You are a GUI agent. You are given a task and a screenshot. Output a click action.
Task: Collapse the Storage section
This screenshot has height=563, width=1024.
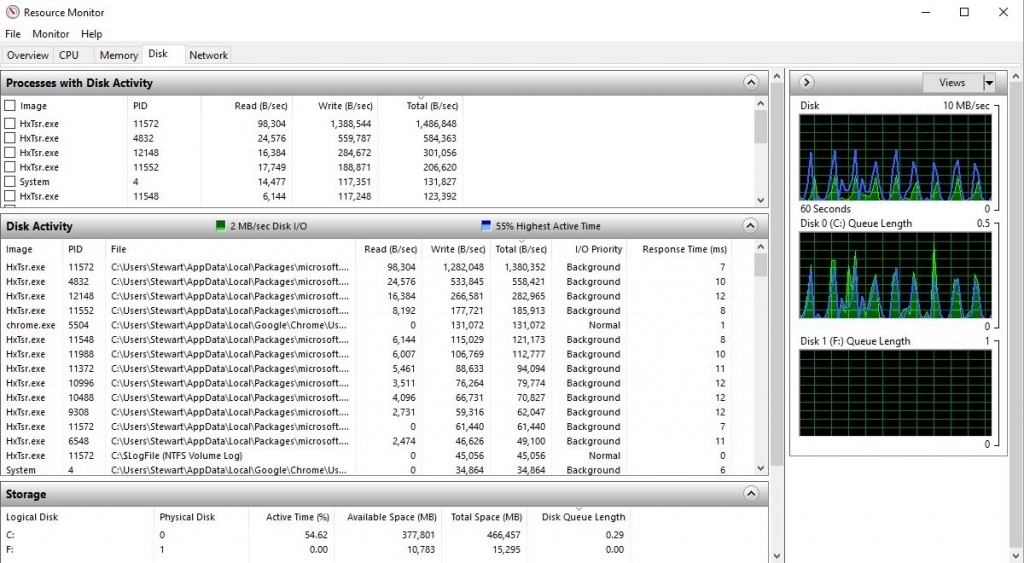pos(751,494)
